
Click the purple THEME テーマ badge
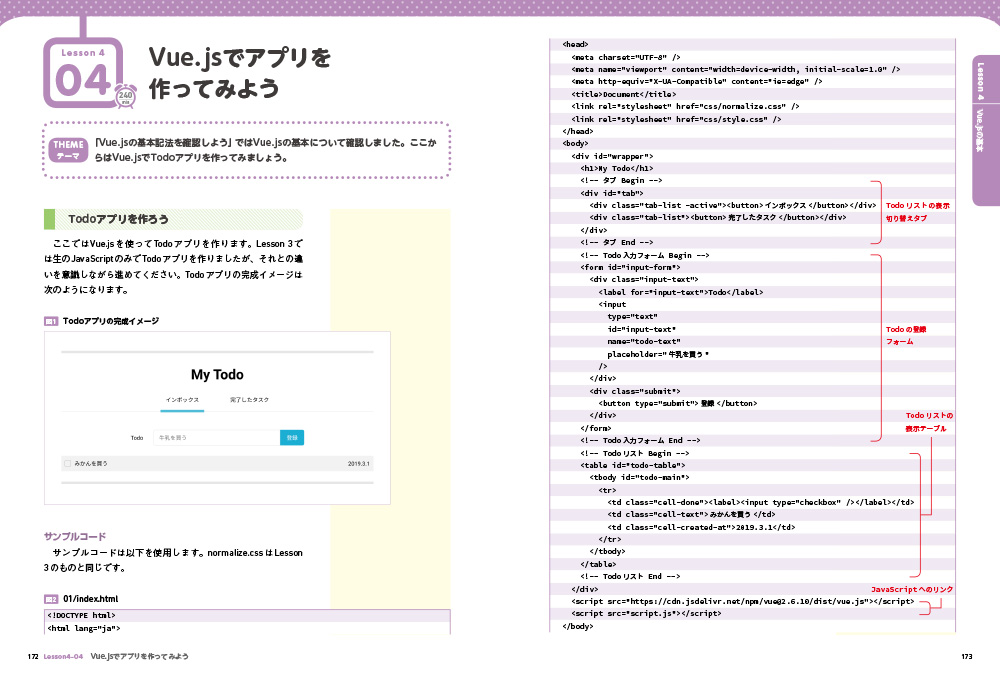click(x=68, y=150)
